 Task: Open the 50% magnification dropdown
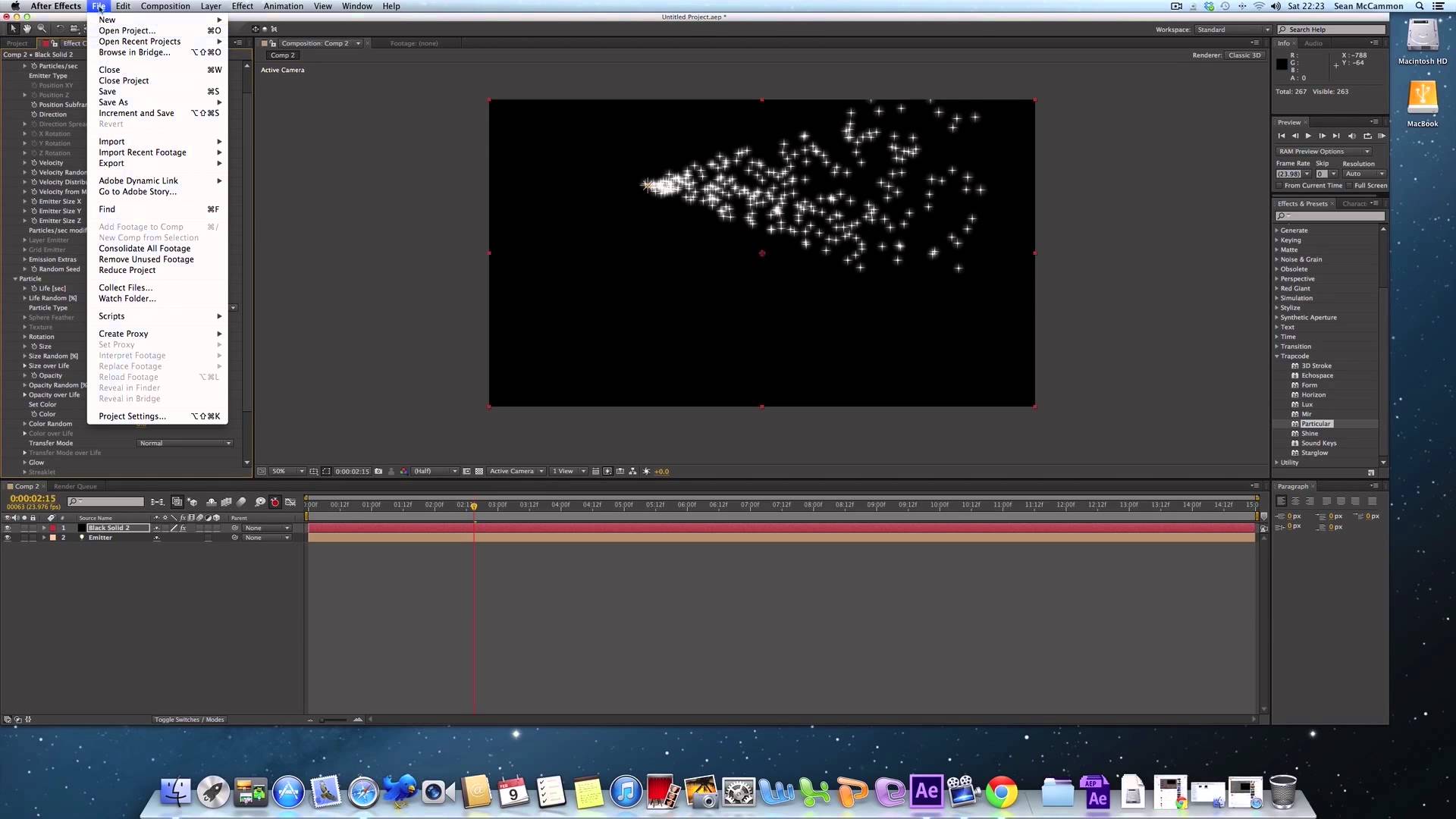click(x=287, y=471)
